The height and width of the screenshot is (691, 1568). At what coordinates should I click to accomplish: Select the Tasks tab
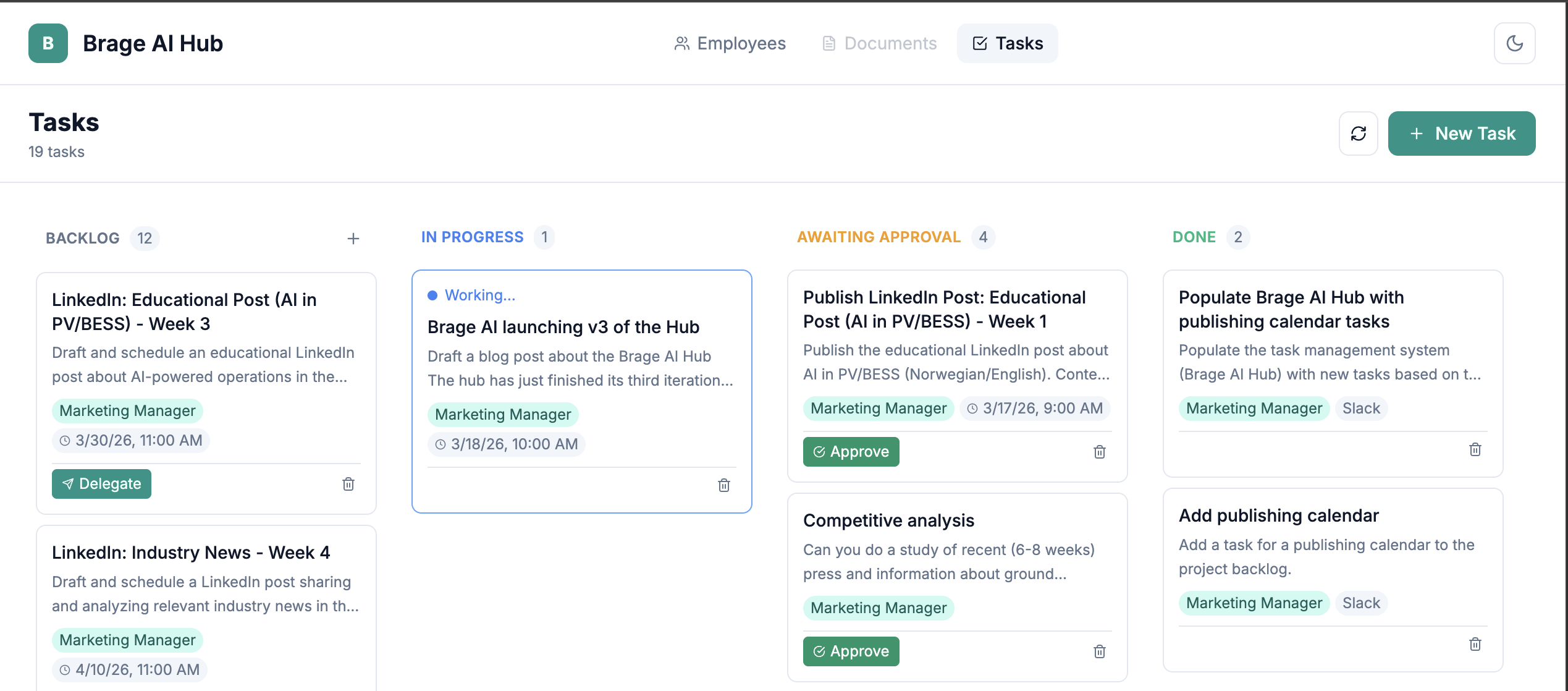(1008, 43)
